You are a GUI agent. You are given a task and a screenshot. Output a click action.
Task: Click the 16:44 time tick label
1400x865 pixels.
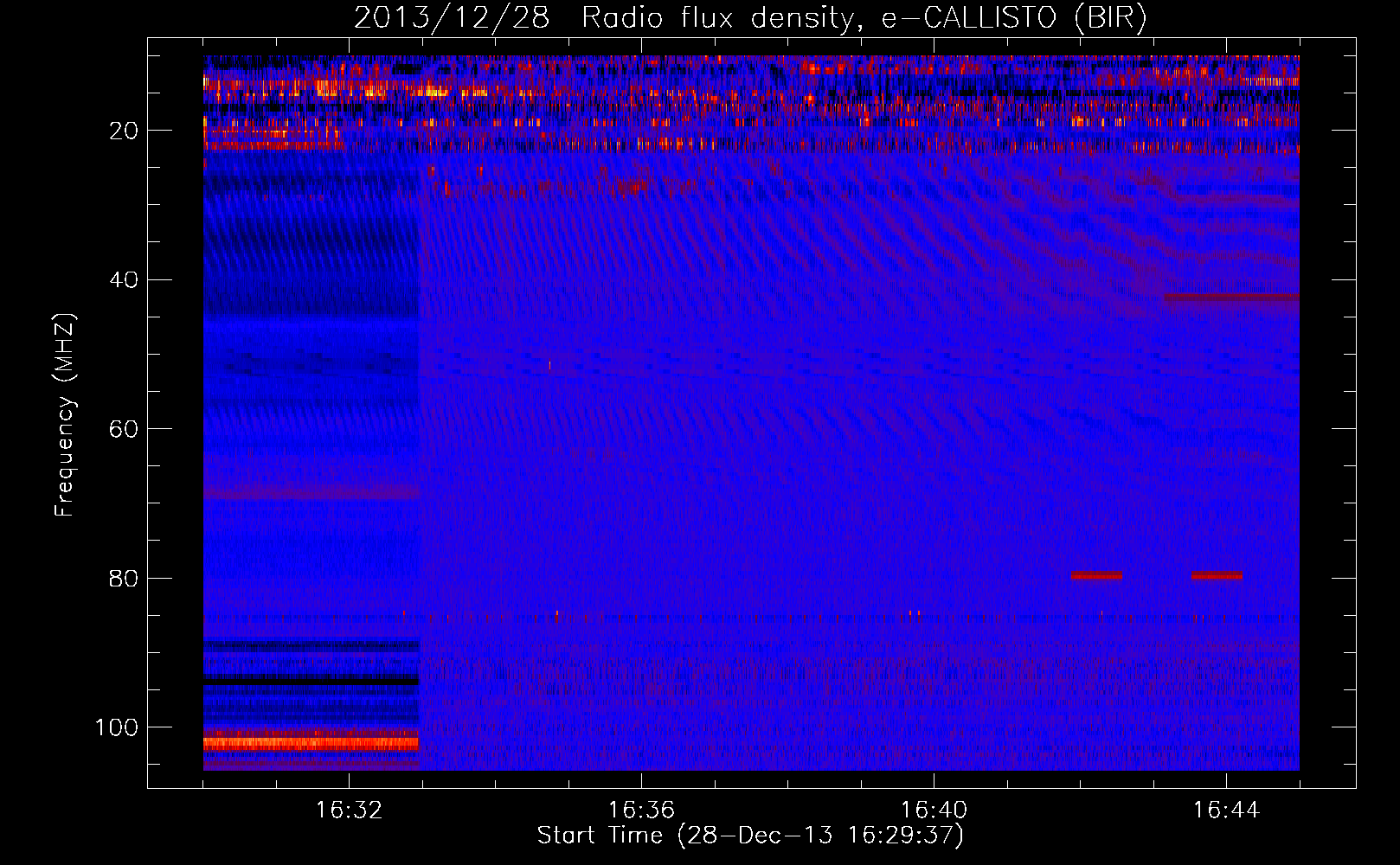tap(1226, 811)
